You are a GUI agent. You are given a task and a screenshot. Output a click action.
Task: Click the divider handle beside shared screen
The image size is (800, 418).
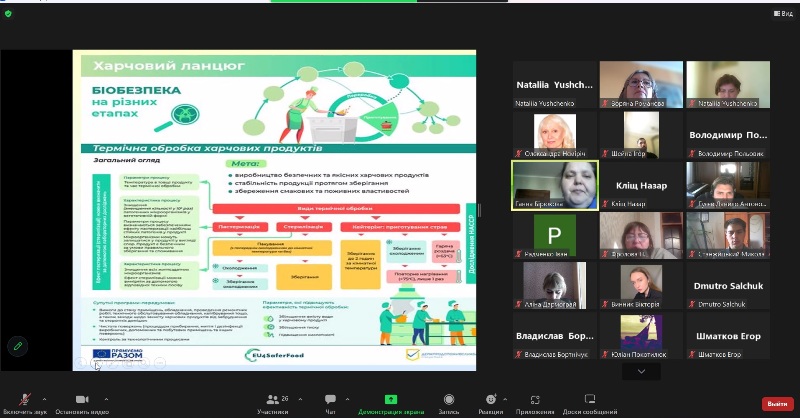click(x=479, y=210)
